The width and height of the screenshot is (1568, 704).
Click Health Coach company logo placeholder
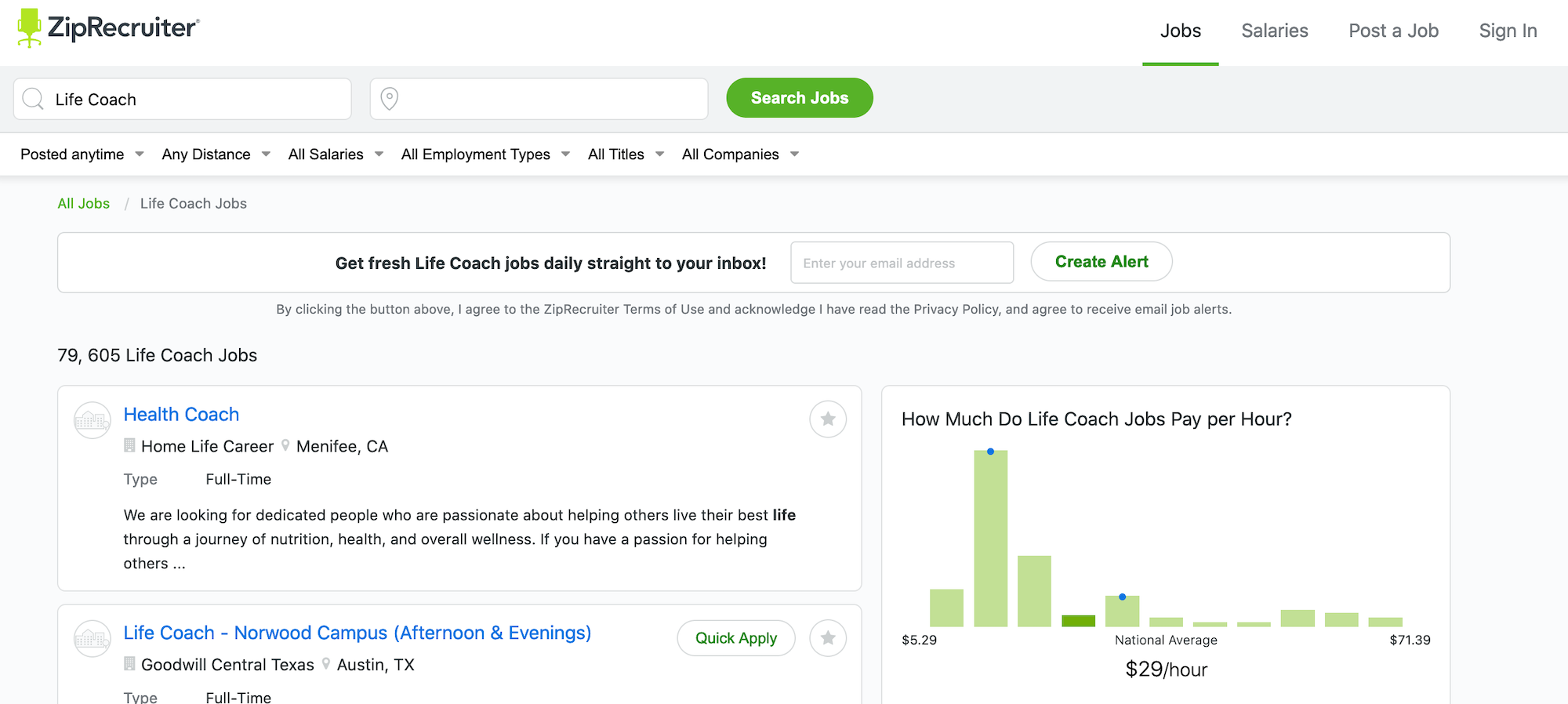click(x=93, y=420)
